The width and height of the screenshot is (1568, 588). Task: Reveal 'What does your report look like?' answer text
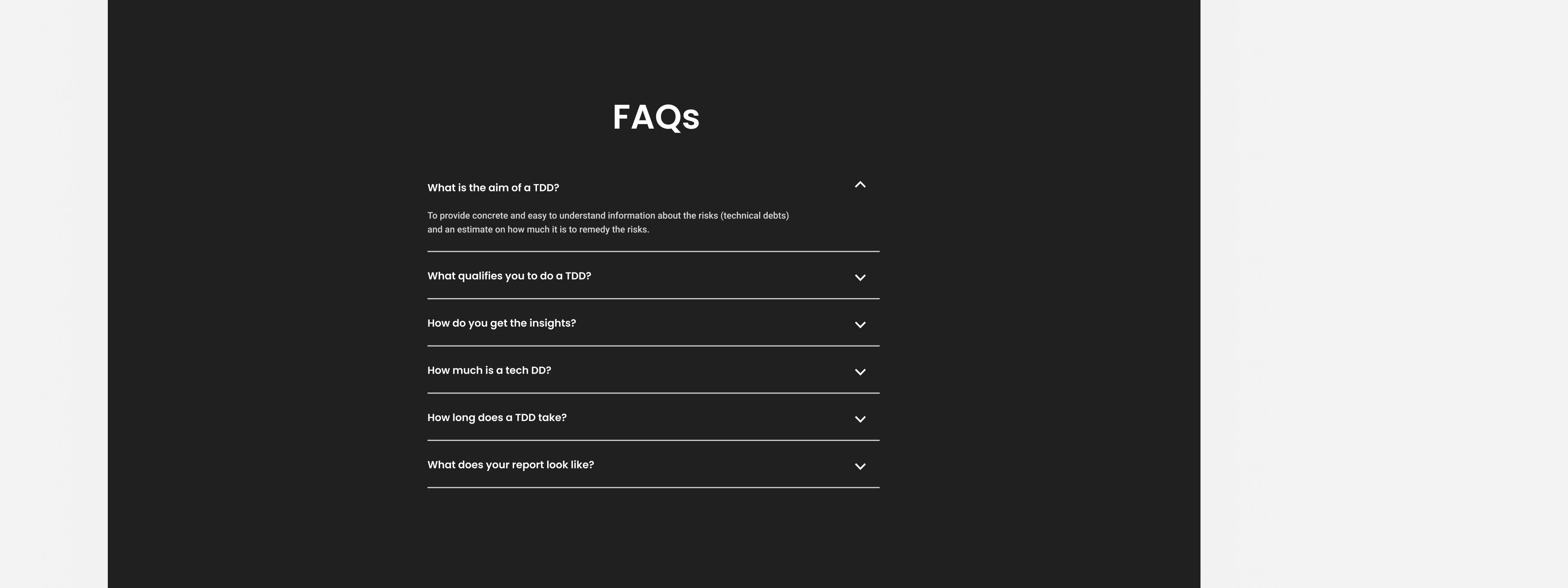(x=510, y=465)
